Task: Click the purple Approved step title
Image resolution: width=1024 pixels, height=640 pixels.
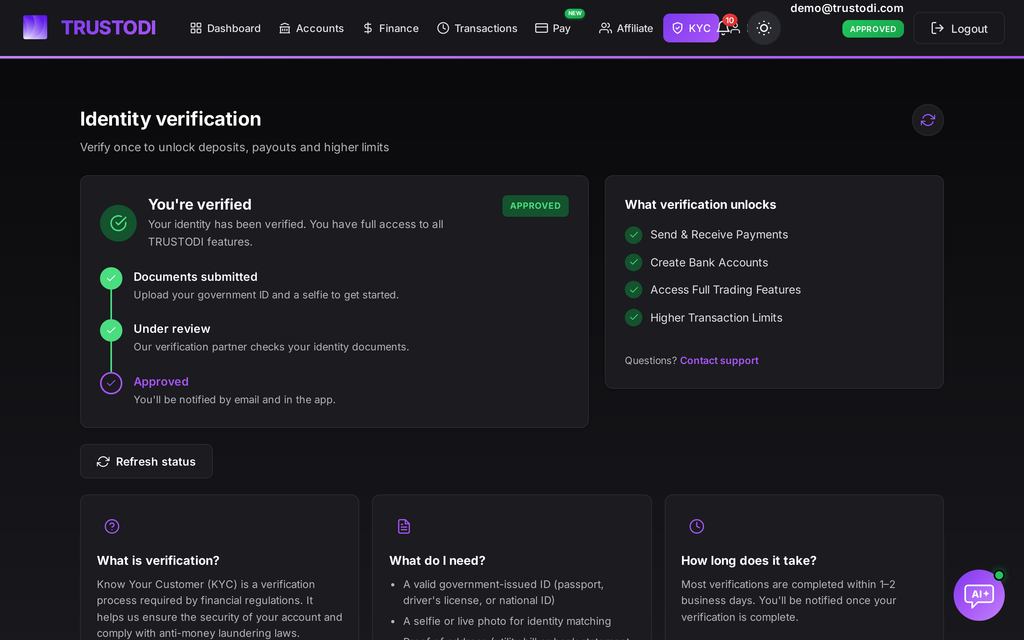Action: coord(161,381)
